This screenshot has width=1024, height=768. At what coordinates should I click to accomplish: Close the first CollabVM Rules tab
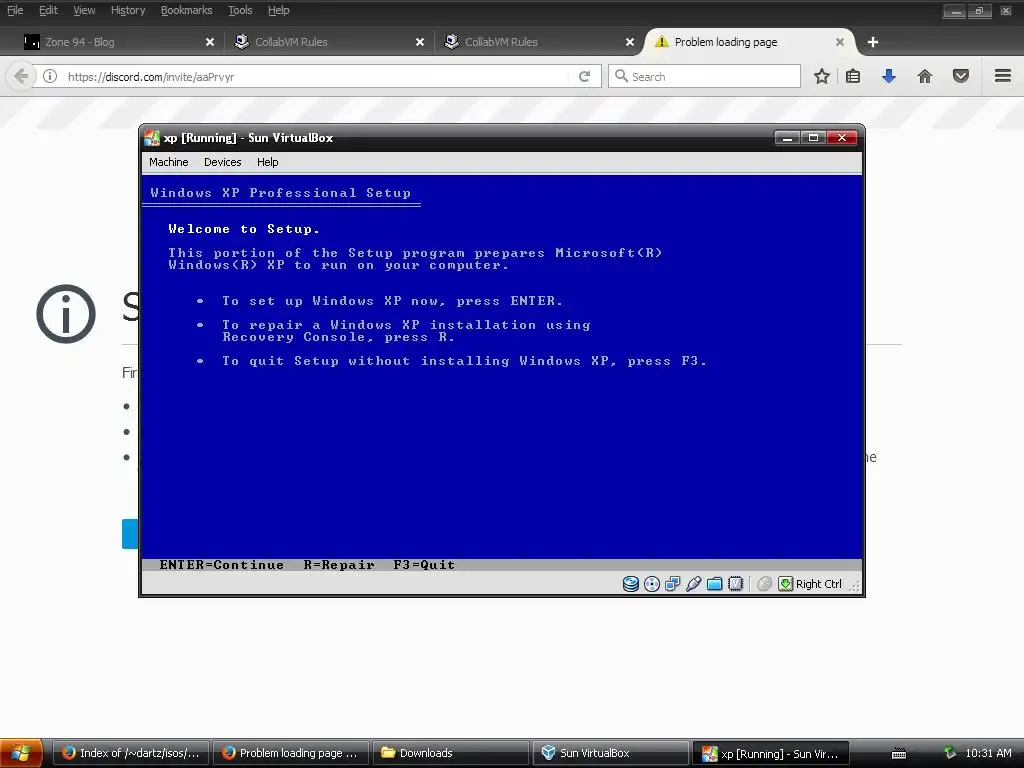point(420,42)
